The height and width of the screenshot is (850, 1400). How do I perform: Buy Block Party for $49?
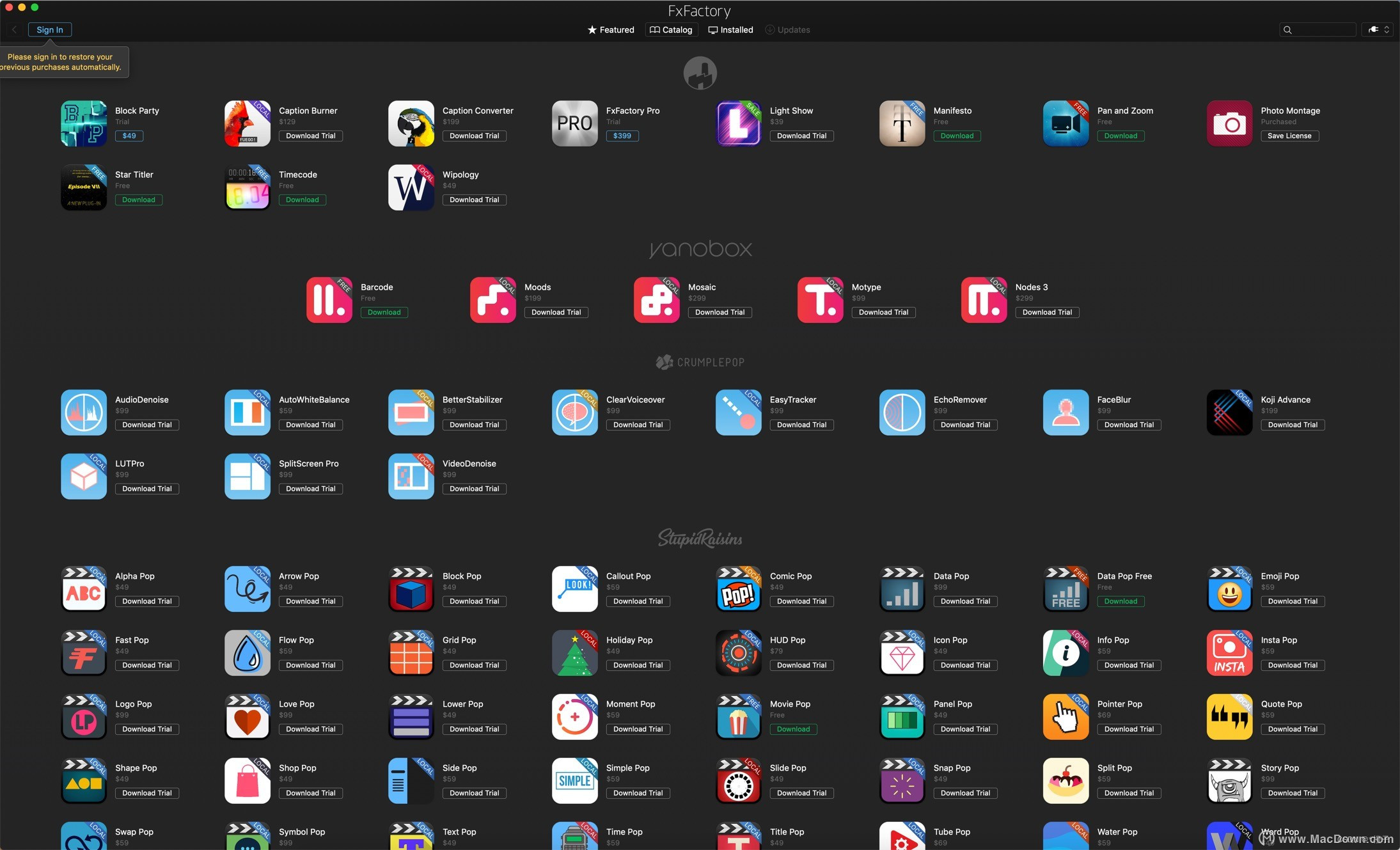click(129, 136)
